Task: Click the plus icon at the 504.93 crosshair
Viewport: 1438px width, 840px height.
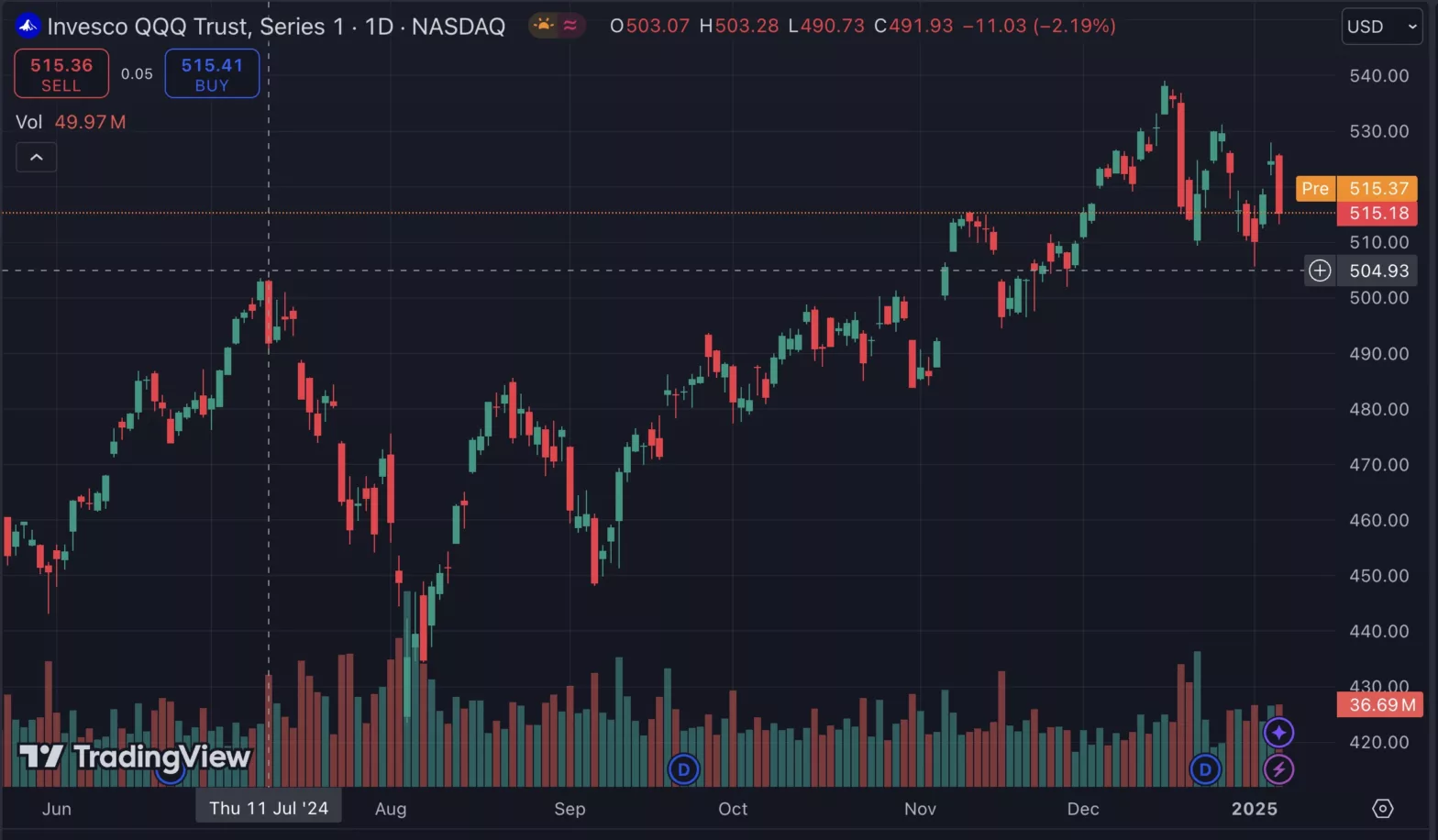Action: 1320,271
